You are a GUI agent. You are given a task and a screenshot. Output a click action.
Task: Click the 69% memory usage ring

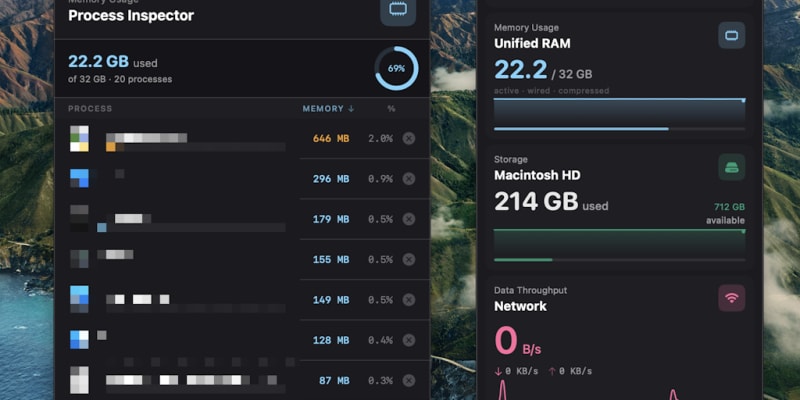tap(396, 68)
